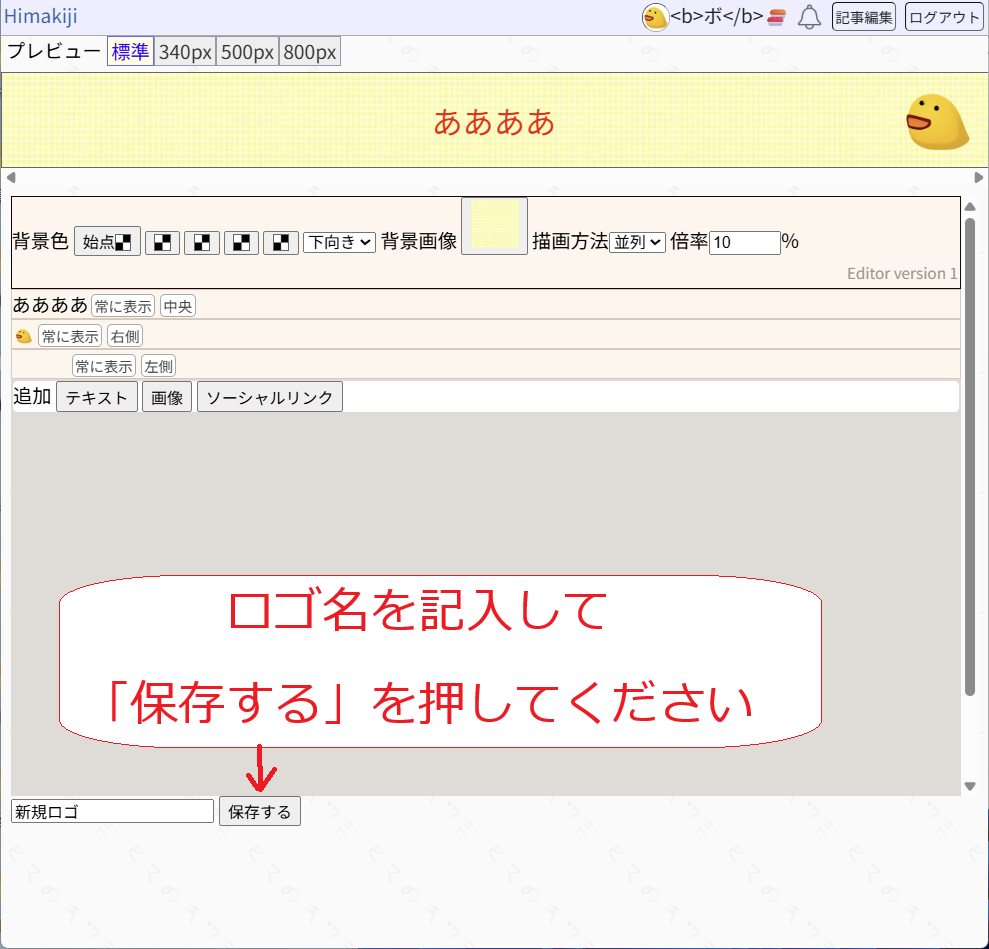The height and width of the screenshot is (949, 989).
Task: Click the editor scrollbar down arrow
Action: point(970,786)
